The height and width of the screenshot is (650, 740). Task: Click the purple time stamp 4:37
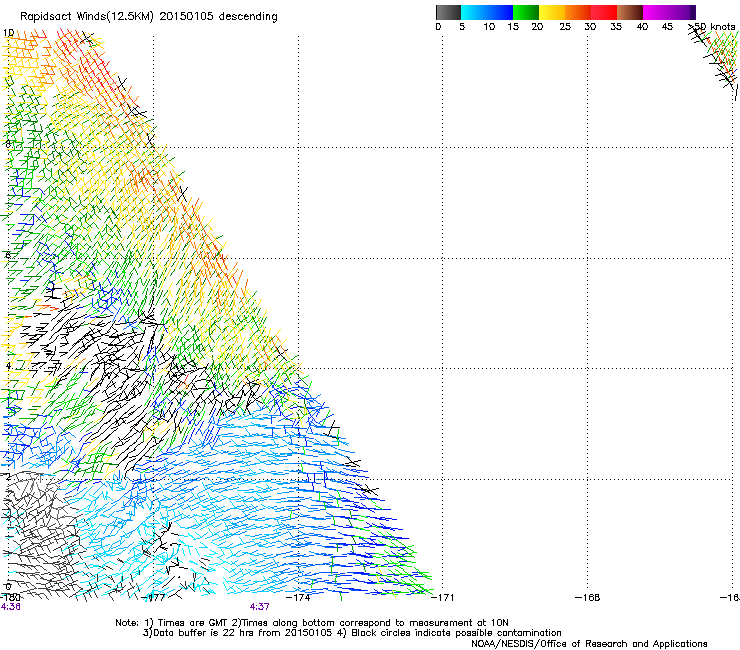coord(260,607)
